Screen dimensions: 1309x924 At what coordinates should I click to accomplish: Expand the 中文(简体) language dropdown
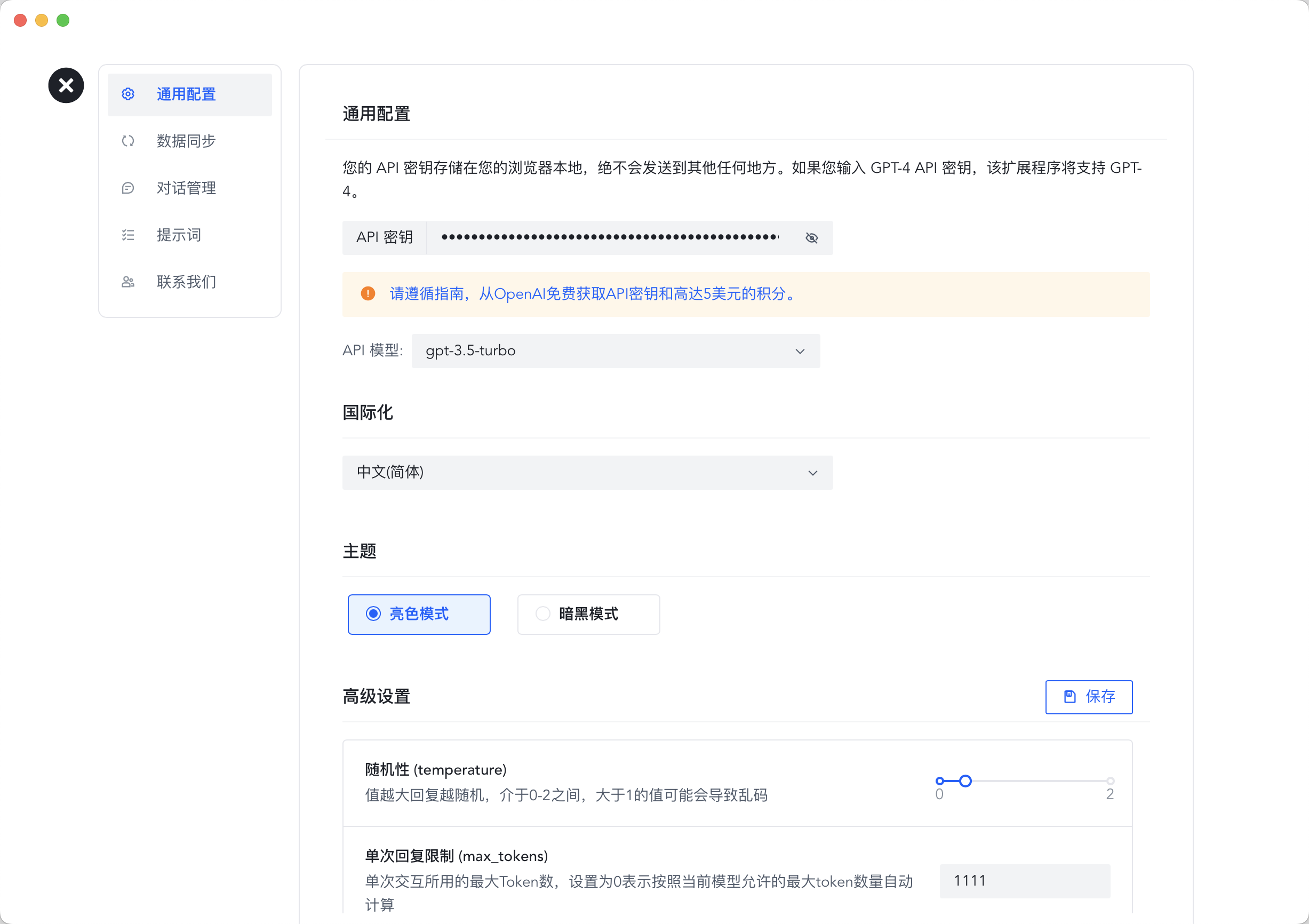point(587,472)
